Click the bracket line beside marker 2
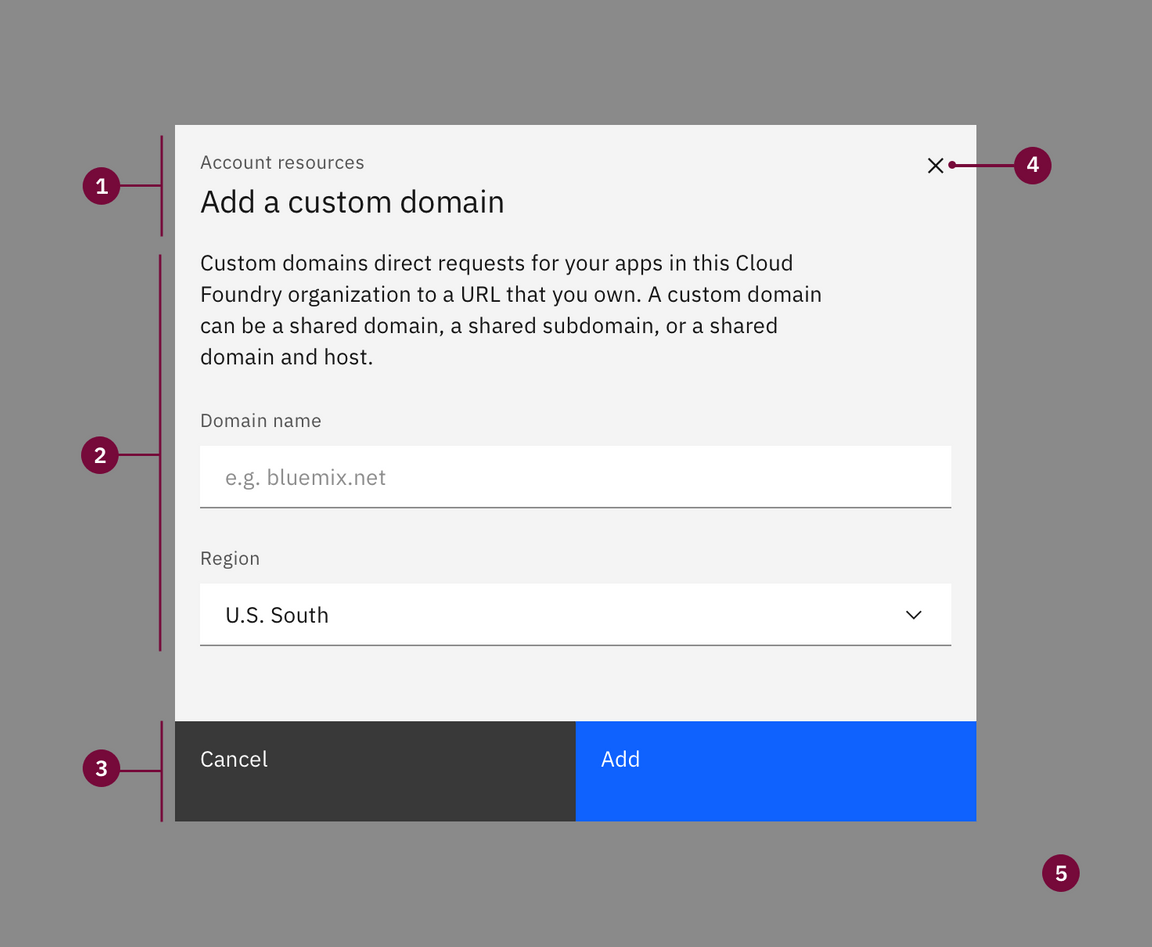1152x947 pixels. pyautogui.click(x=160, y=550)
